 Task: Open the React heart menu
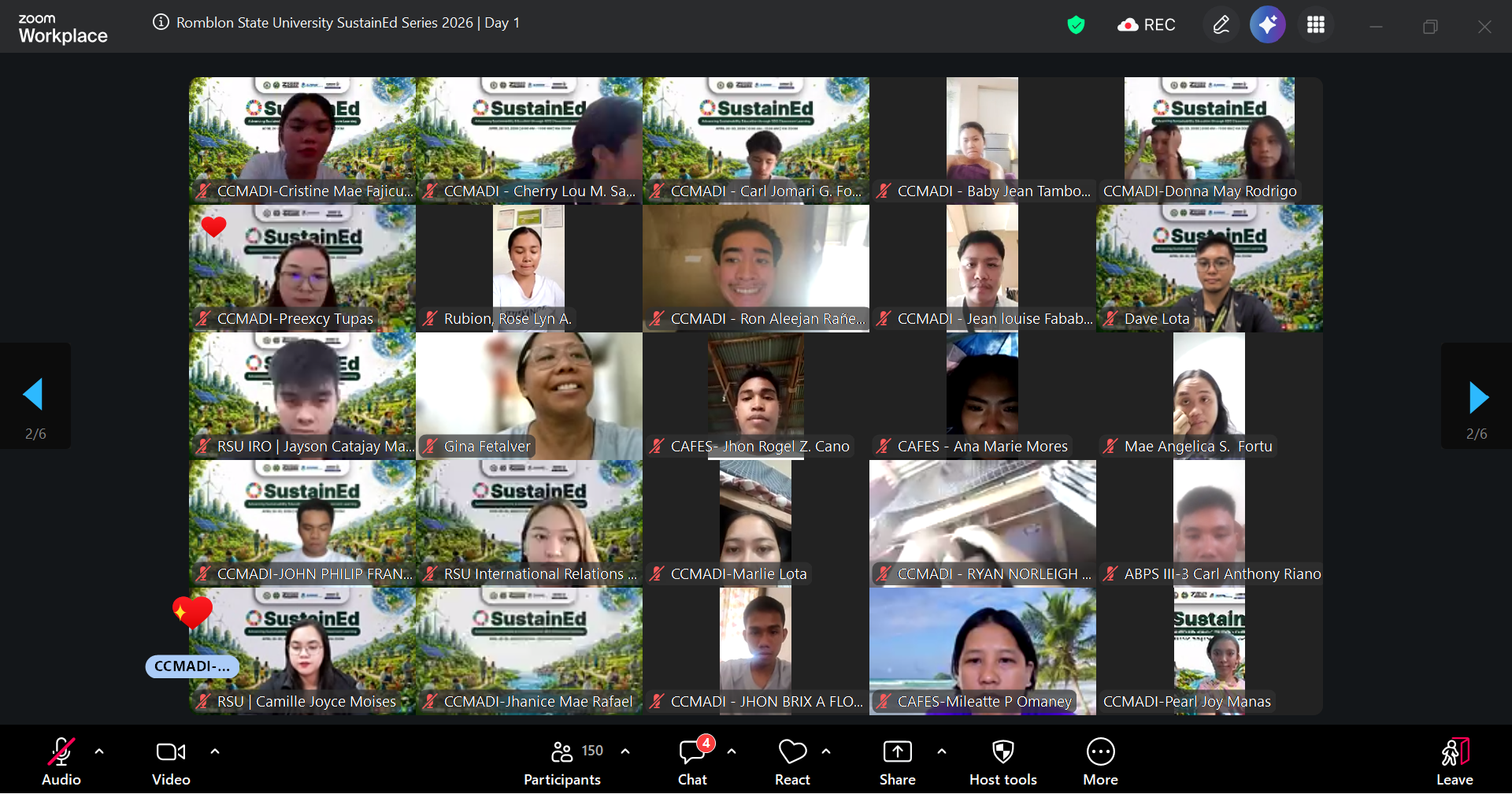click(792, 762)
